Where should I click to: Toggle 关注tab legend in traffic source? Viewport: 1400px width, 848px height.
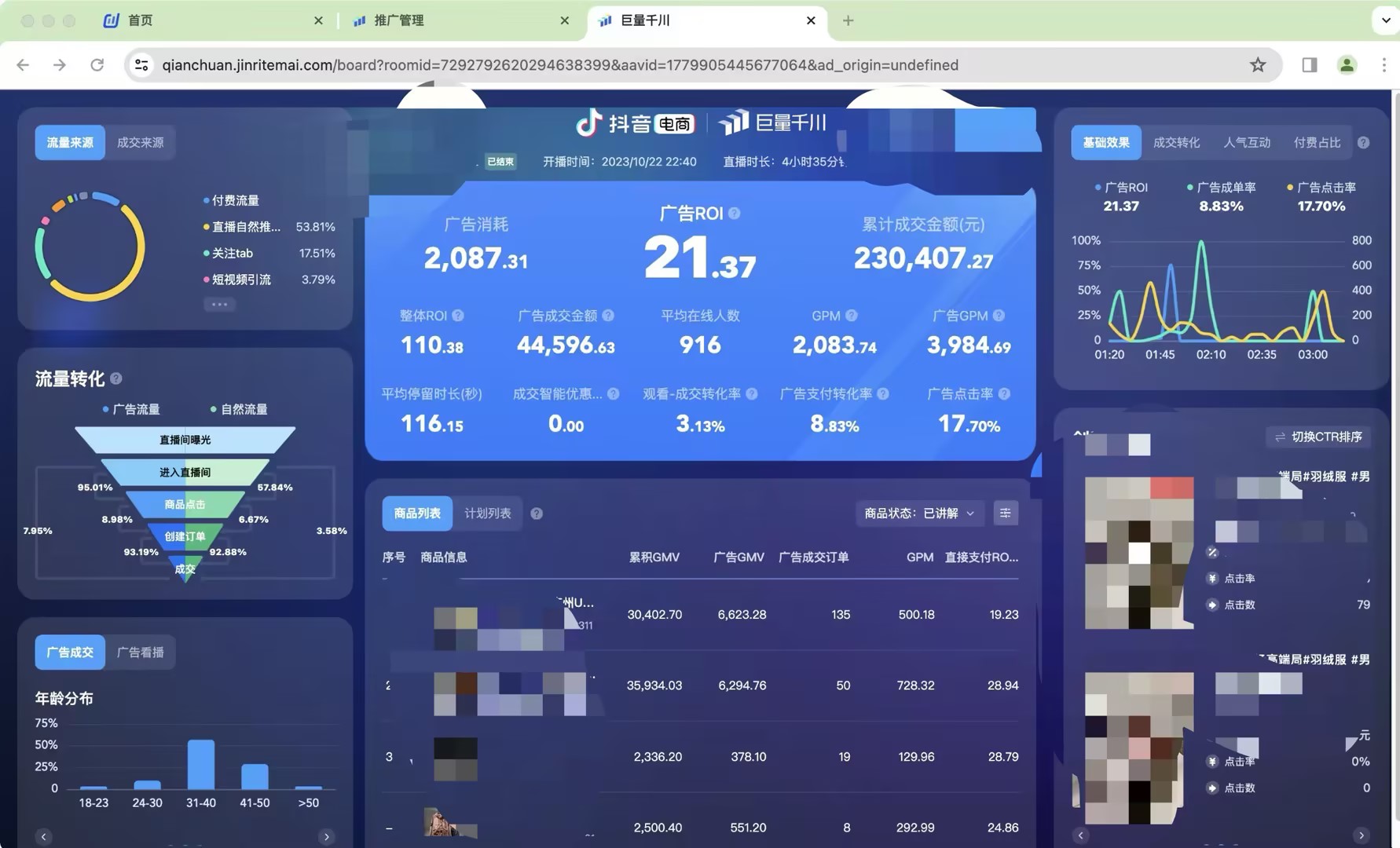[228, 253]
